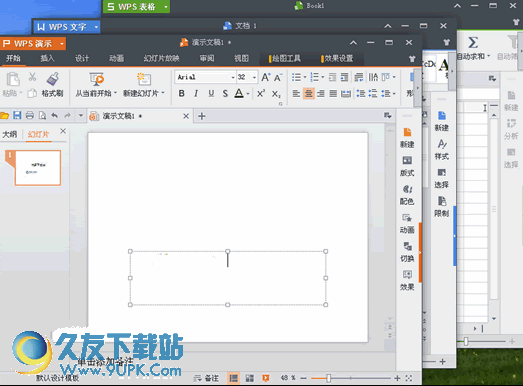Click the zoom out minus button
The height and width of the screenshot is (386, 523).
[303, 378]
